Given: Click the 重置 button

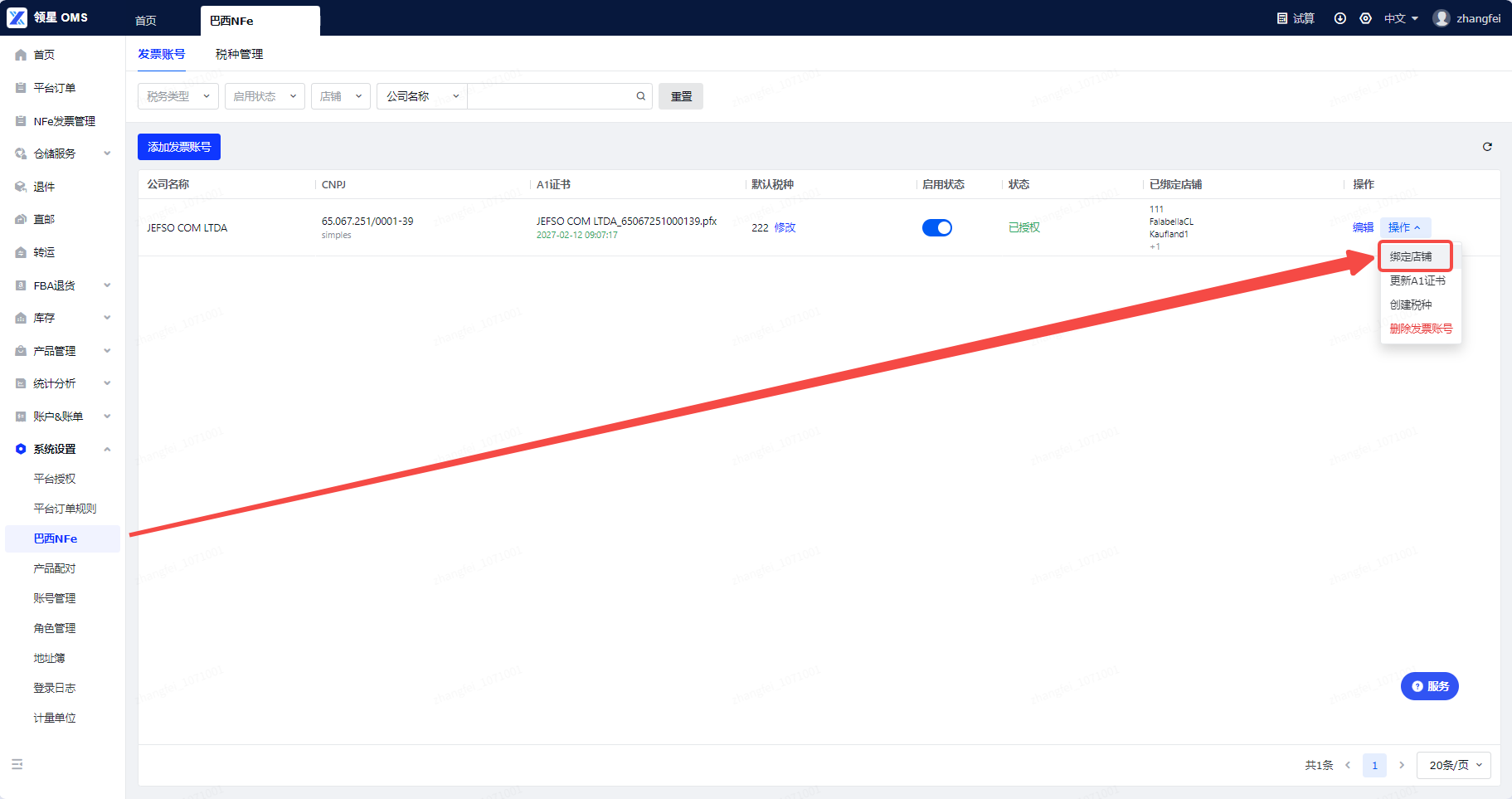Looking at the screenshot, I should click(x=681, y=96).
